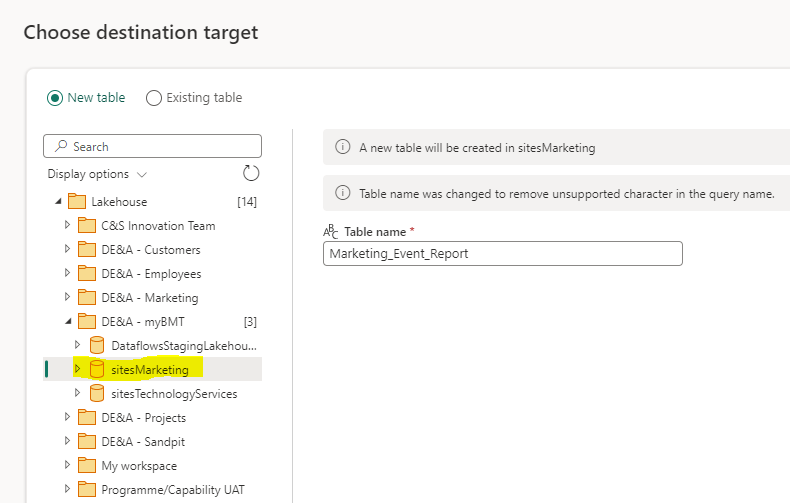This screenshot has height=503, width=790.
Task: Click the sitesMarketing lakehouse database icon
Action: [97, 369]
